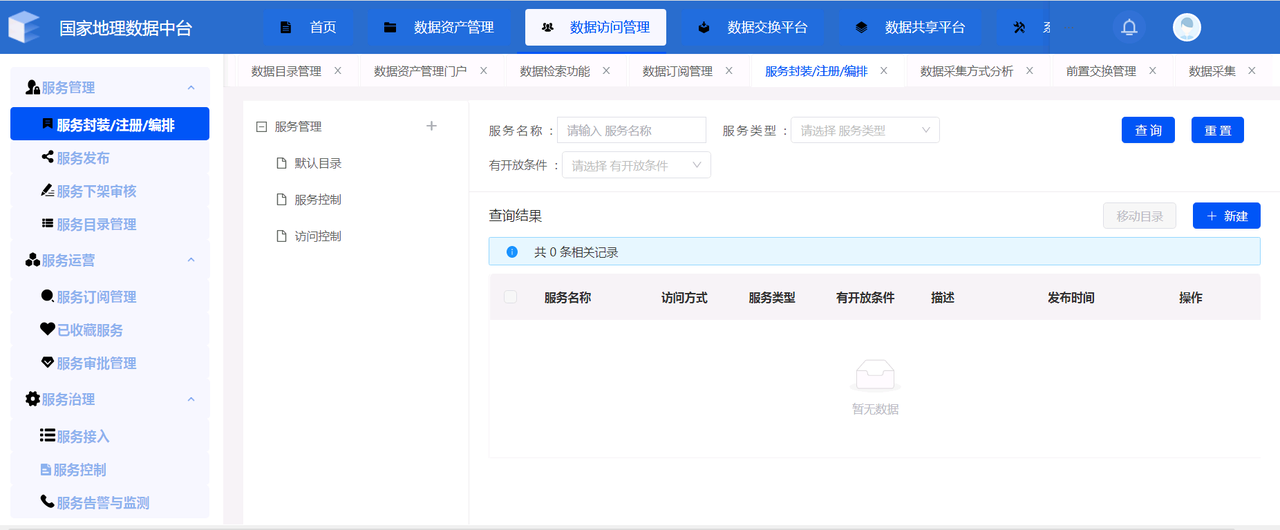Open 服务订阅管理 in the sidebar

pos(95,297)
